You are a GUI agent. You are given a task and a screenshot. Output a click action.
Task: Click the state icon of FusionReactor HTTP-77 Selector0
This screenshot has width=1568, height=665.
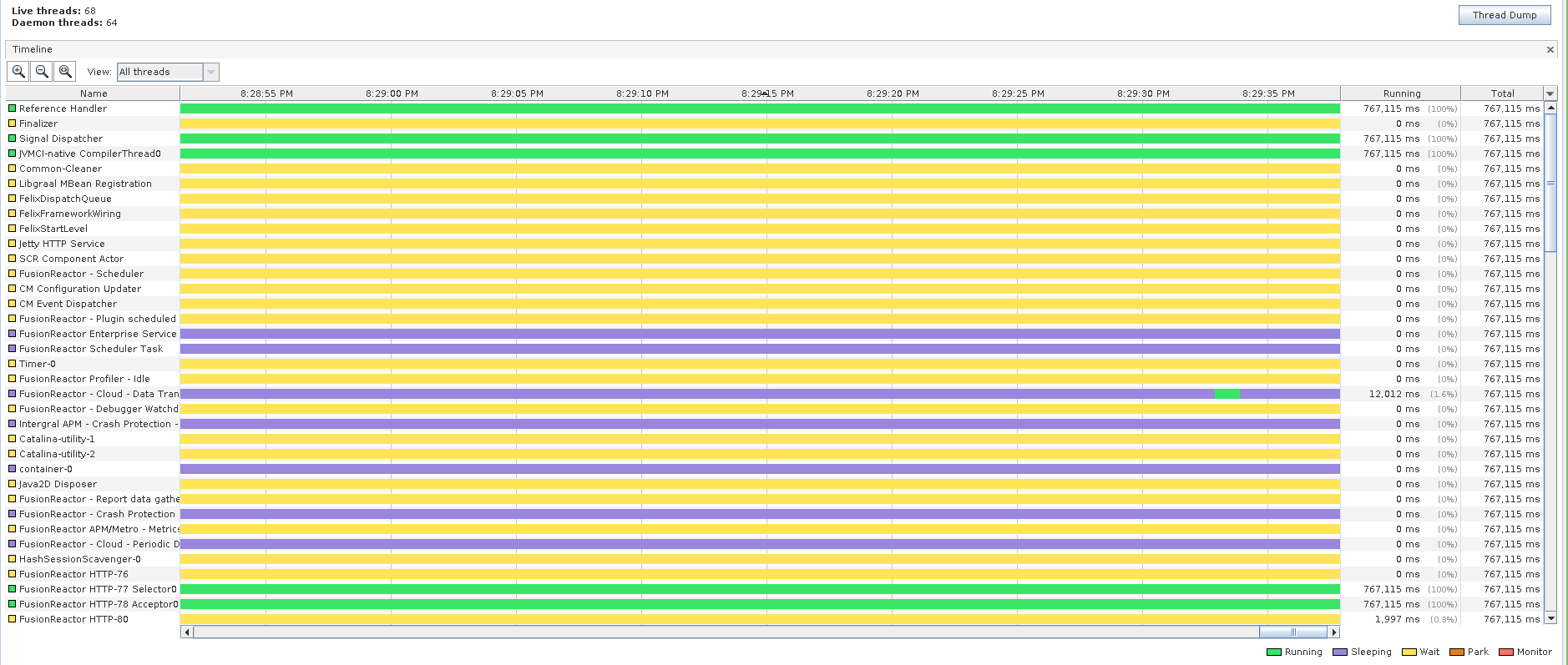point(13,589)
